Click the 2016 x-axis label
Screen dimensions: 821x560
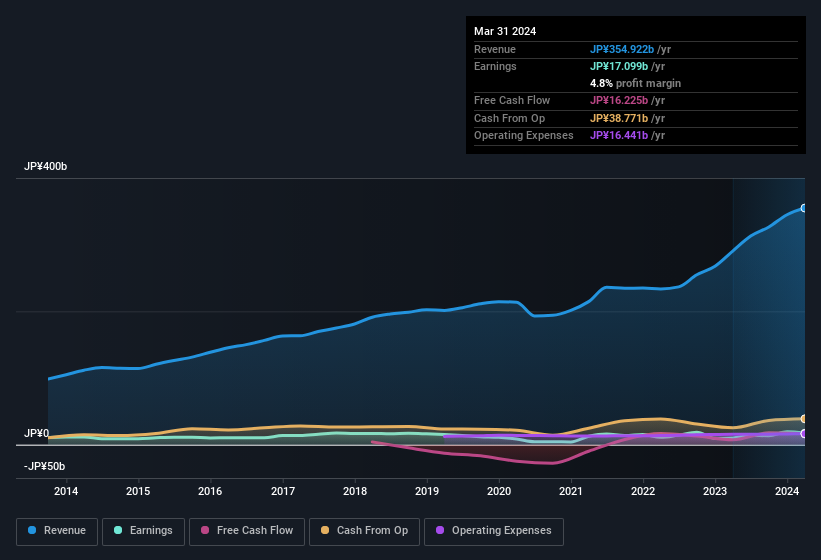pyautogui.click(x=210, y=491)
